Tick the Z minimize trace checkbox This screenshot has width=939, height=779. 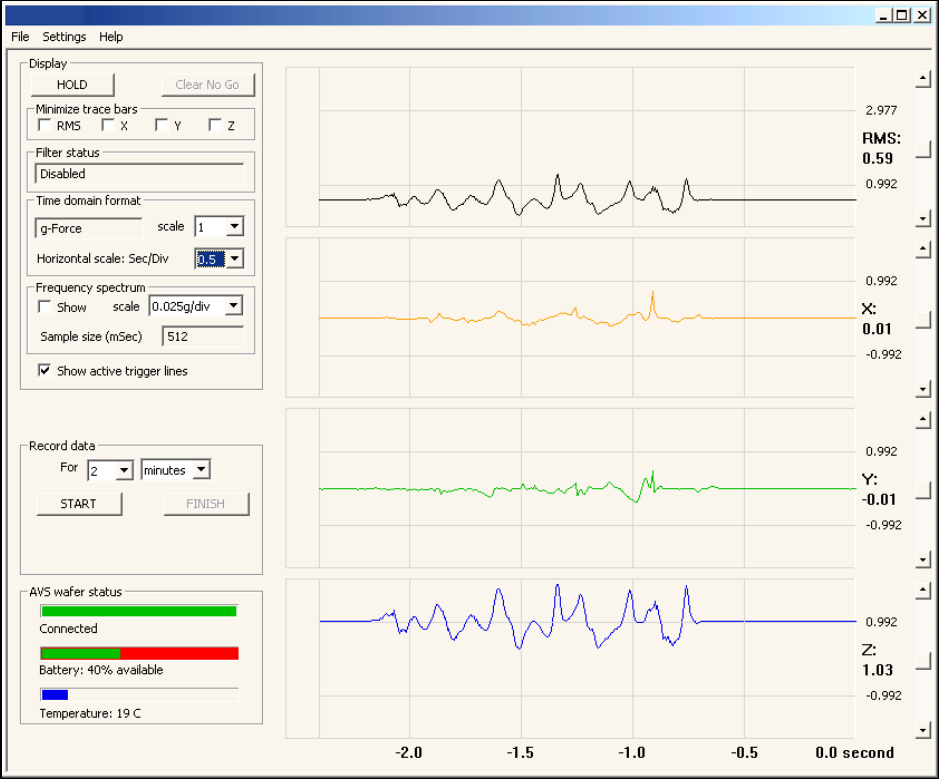pos(215,125)
